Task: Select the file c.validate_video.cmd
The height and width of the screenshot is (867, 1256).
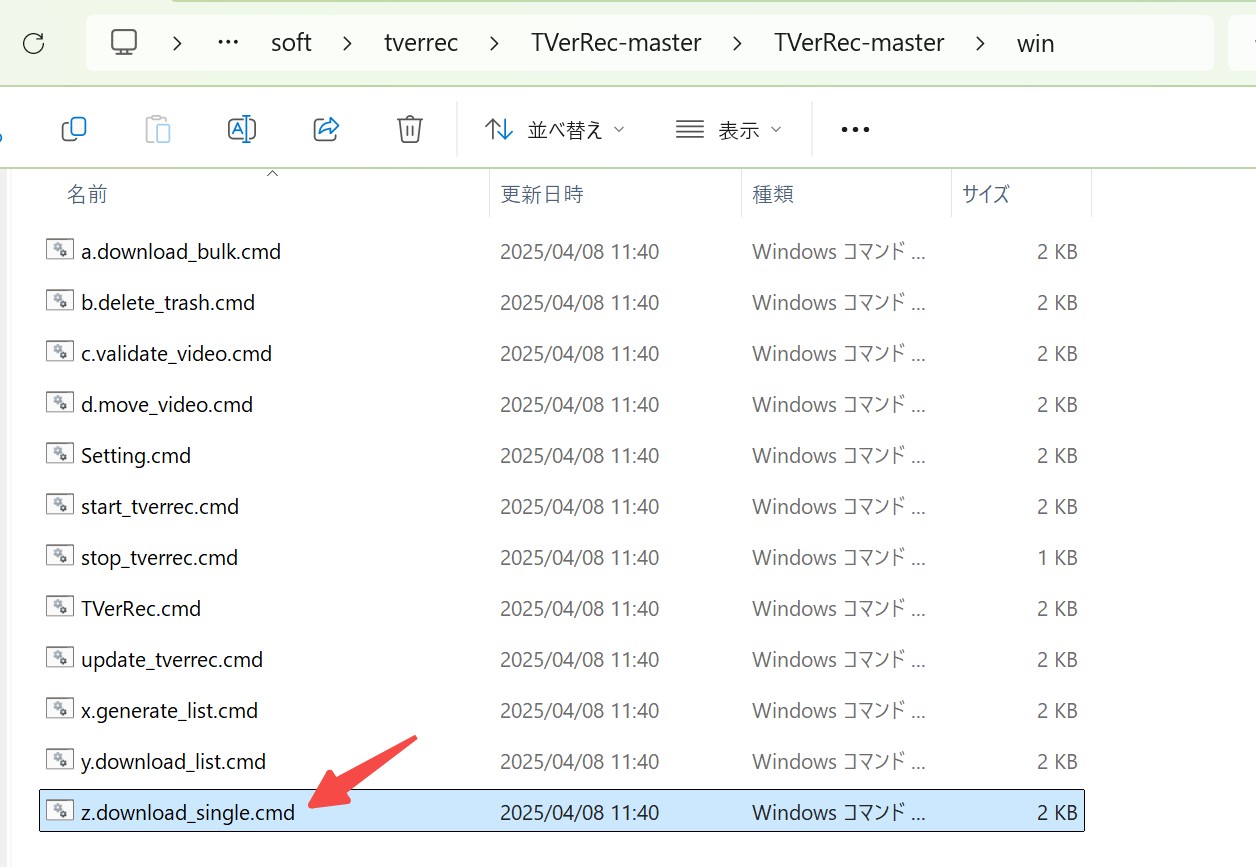Action: click(x=176, y=354)
